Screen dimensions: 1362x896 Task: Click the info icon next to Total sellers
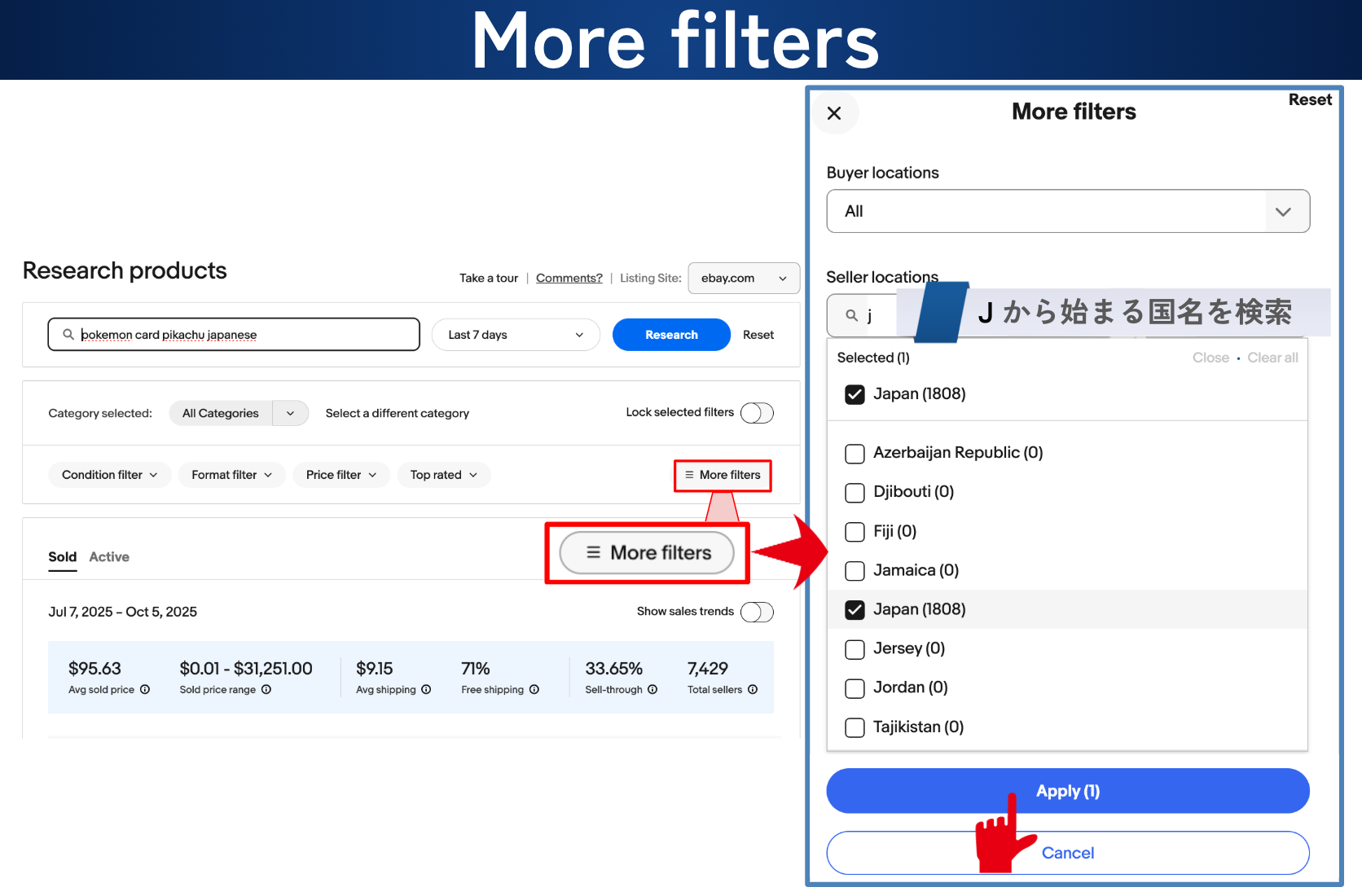(x=753, y=690)
